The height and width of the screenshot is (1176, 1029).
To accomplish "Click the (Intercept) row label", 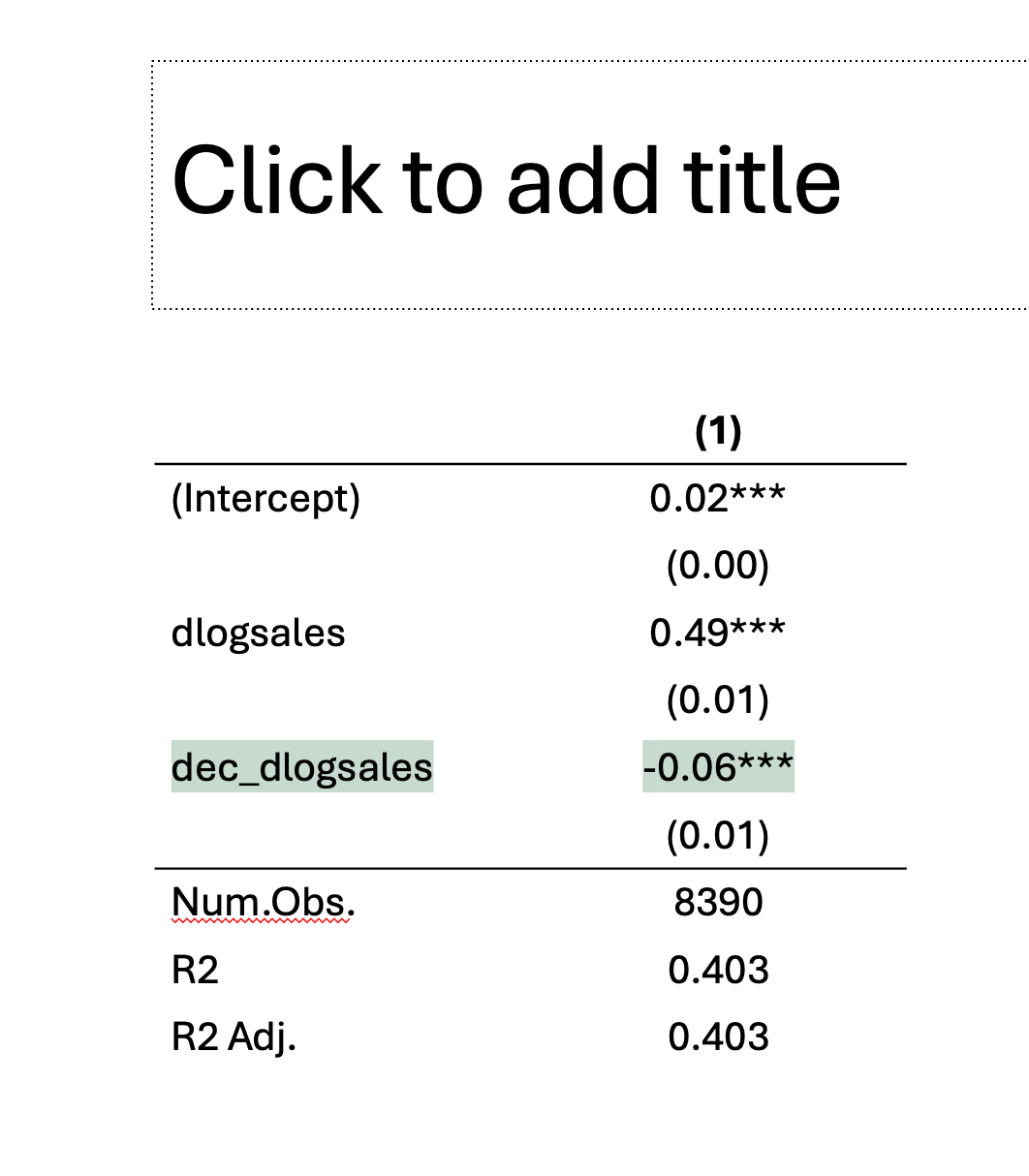I will tap(265, 499).
